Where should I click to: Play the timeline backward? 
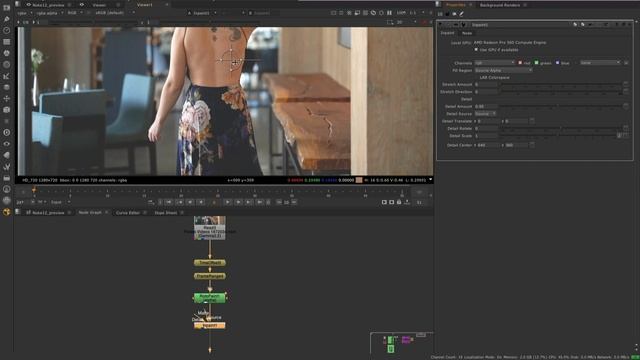pos(201,202)
